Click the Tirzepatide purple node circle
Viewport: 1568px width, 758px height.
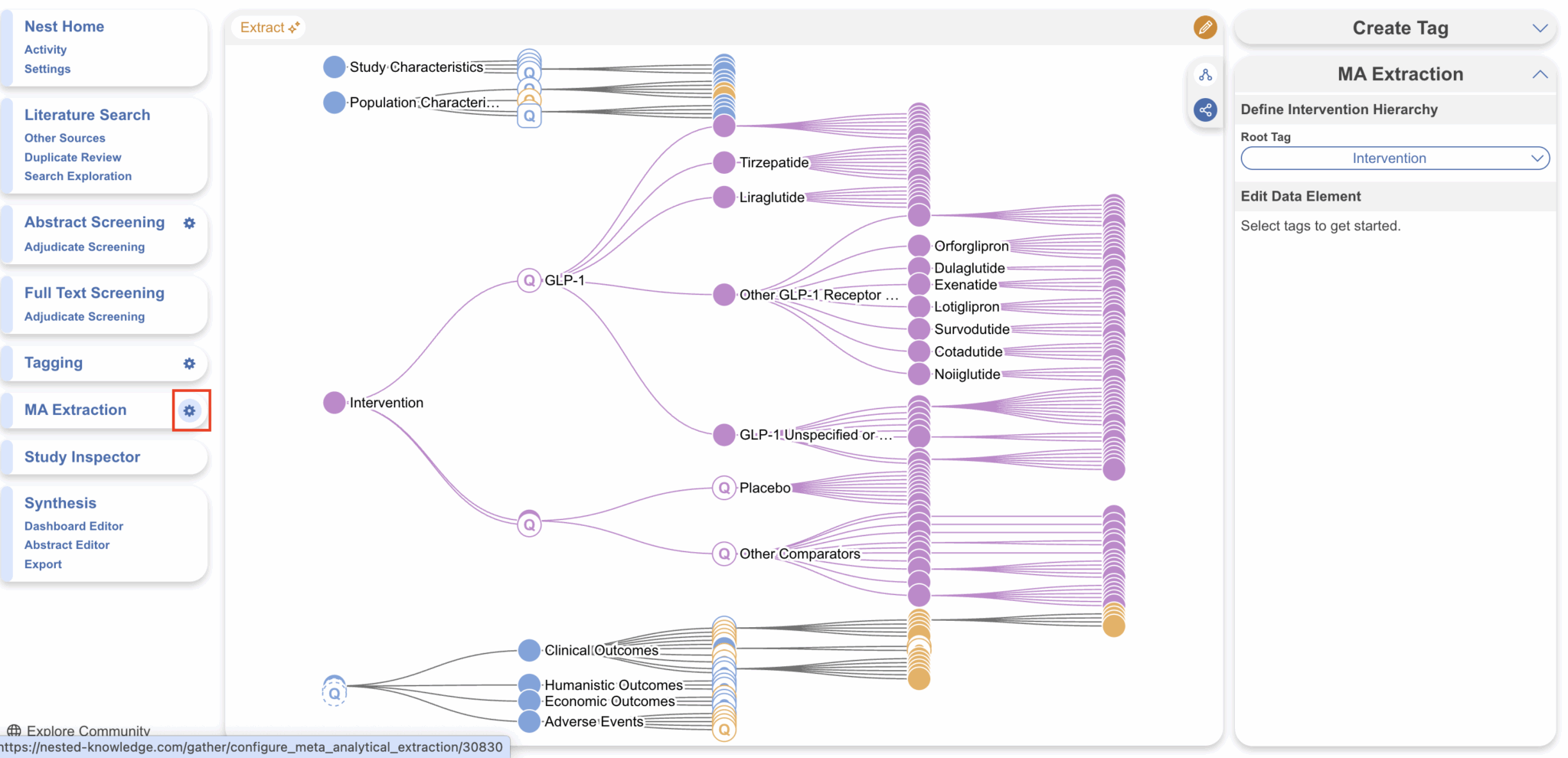[724, 162]
